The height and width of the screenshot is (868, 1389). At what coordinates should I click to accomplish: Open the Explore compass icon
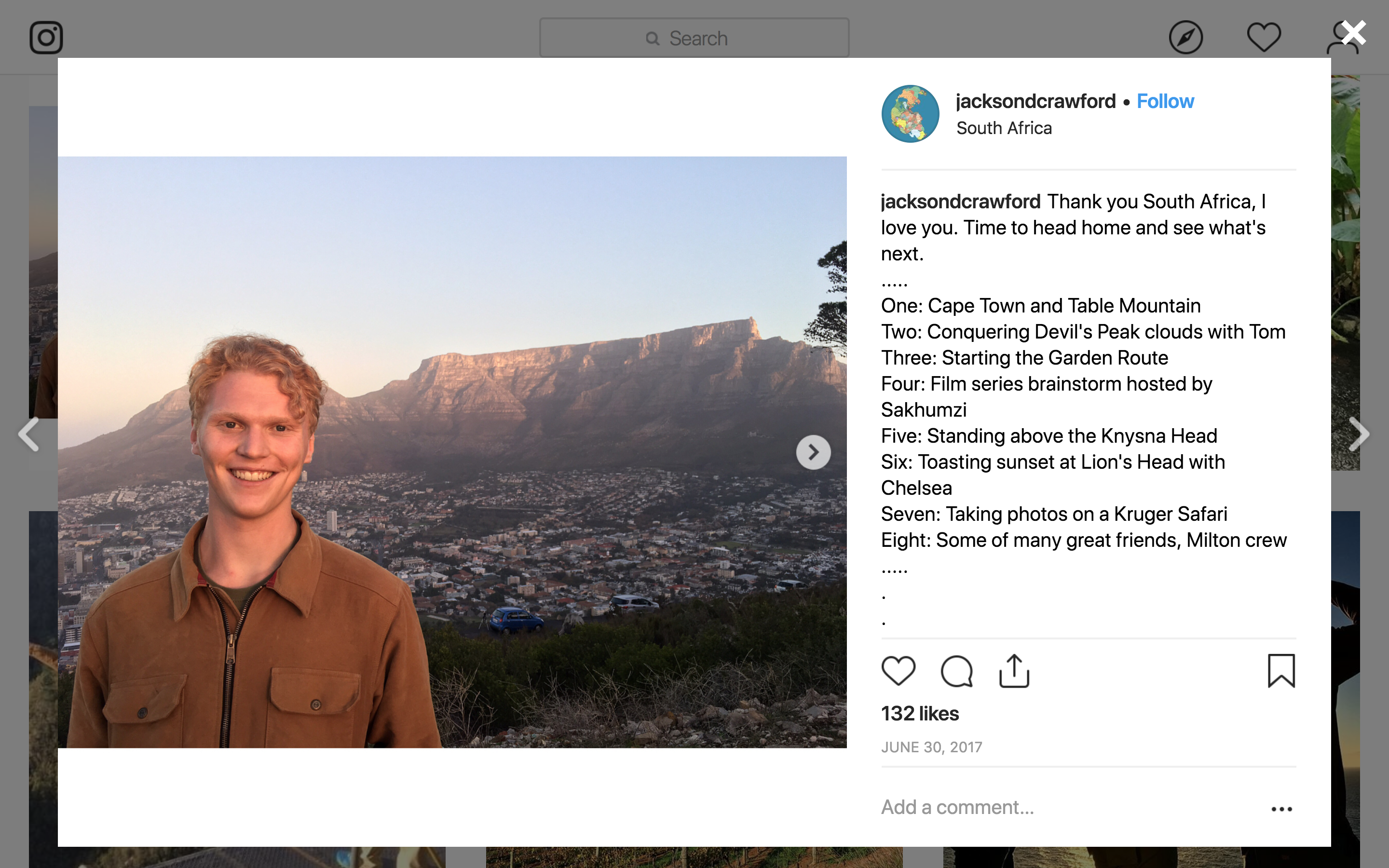(x=1186, y=38)
